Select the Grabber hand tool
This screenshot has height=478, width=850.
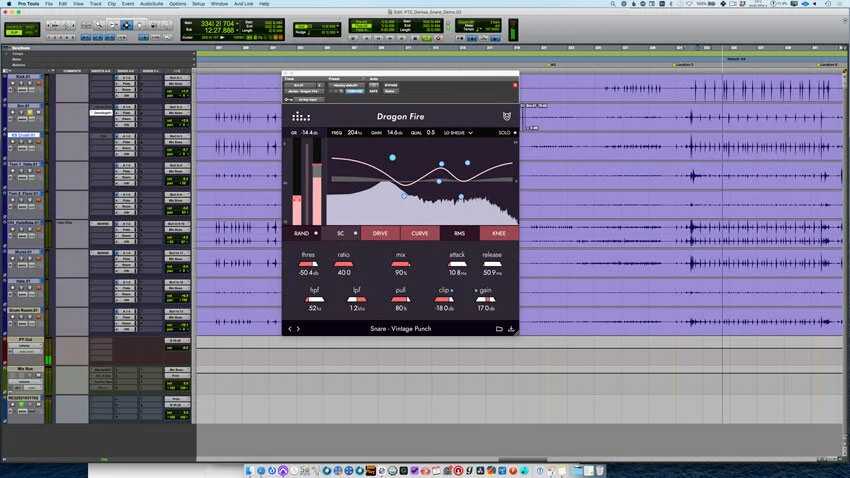pyautogui.click(x=140, y=25)
